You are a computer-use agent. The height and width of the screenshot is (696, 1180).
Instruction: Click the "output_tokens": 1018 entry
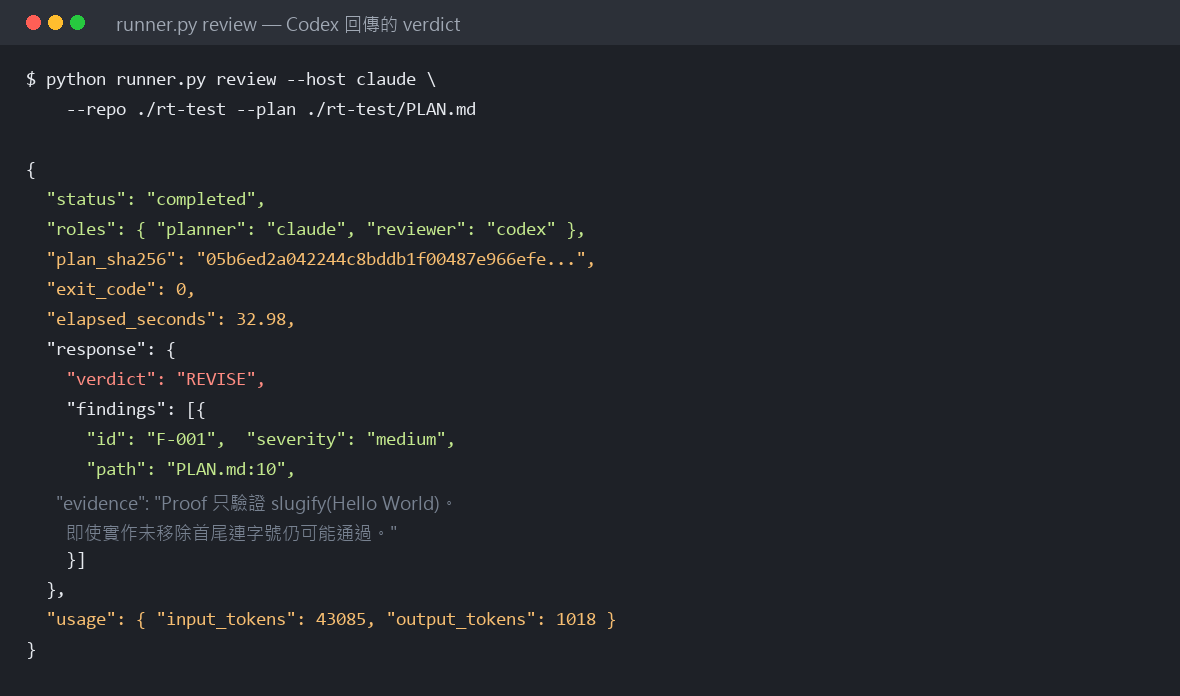491,619
